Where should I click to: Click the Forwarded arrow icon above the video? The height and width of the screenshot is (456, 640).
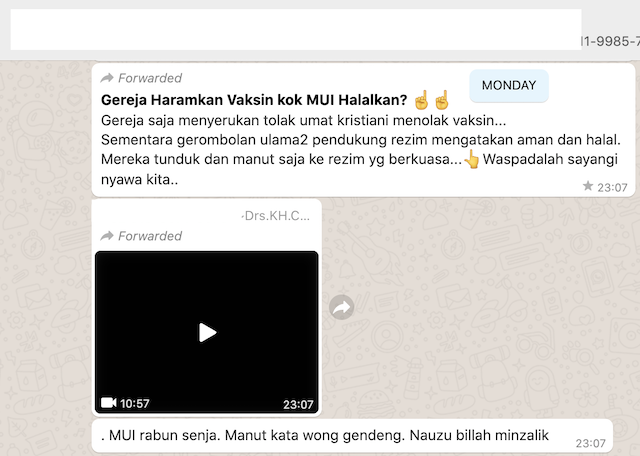tap(107, 236)
